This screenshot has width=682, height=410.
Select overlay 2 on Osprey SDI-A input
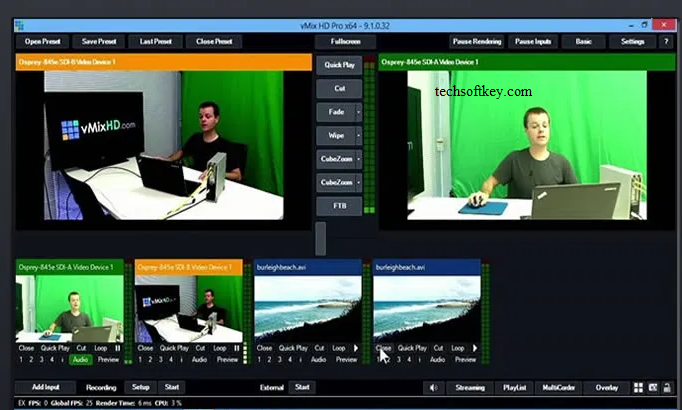(31, 360)
